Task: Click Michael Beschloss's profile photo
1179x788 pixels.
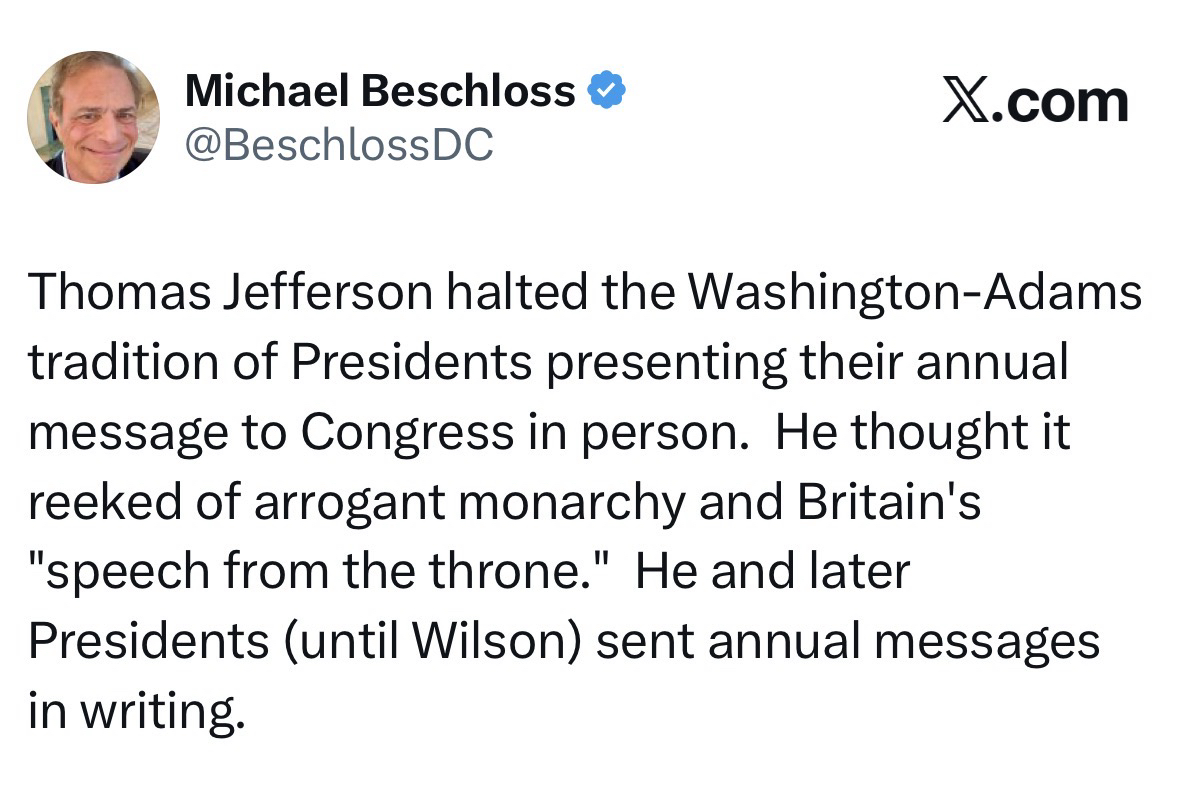Action: coord(92,117)
